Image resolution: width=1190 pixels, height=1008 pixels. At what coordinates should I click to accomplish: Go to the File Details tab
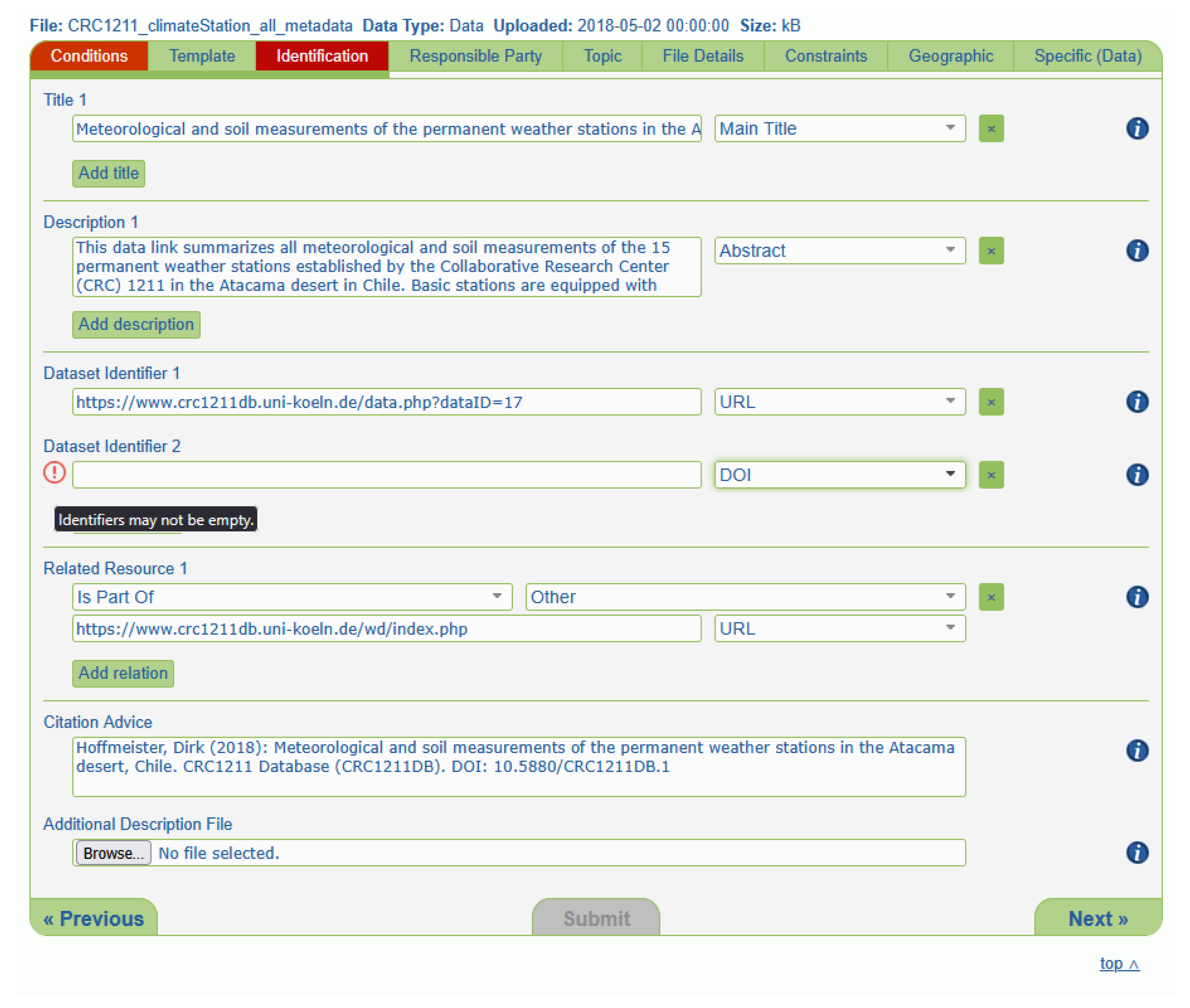coord(703,56)
